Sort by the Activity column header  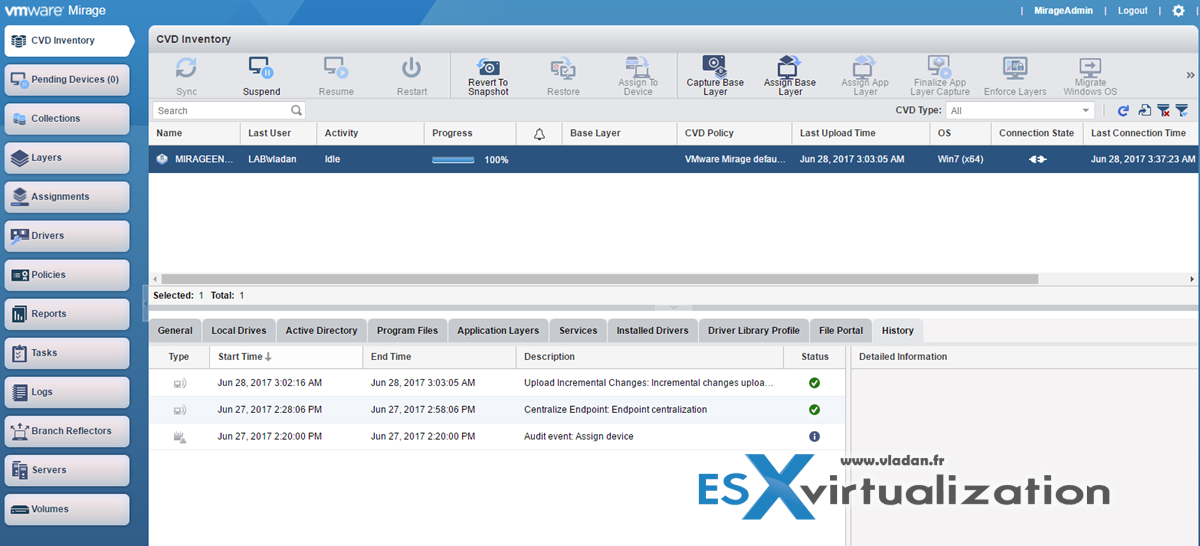tap(370, 133)
